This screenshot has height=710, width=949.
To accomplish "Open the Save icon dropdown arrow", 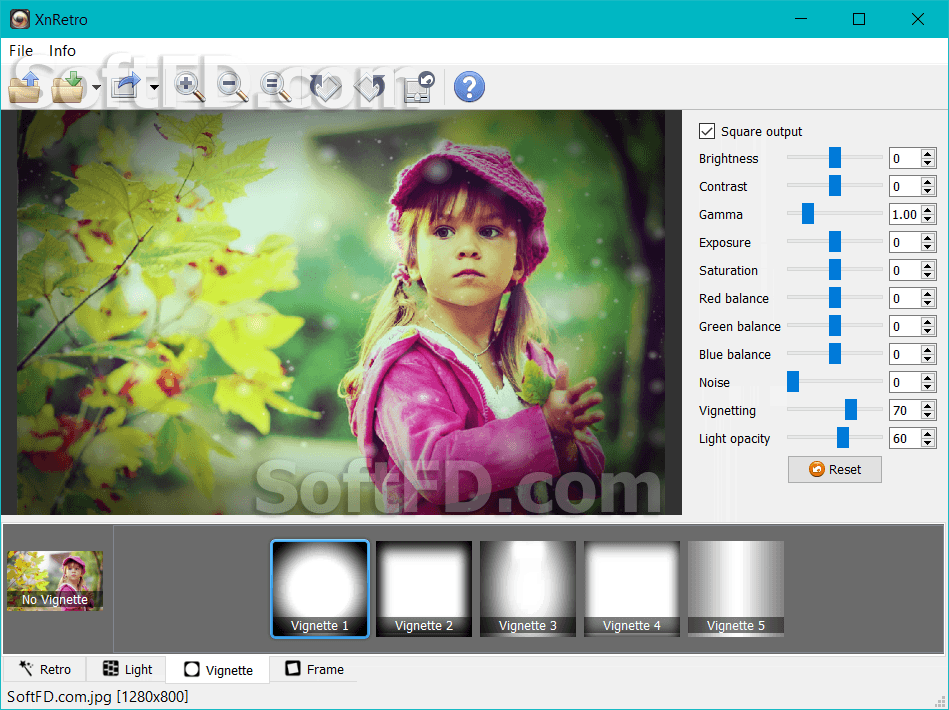I will [x=96, y=88].
